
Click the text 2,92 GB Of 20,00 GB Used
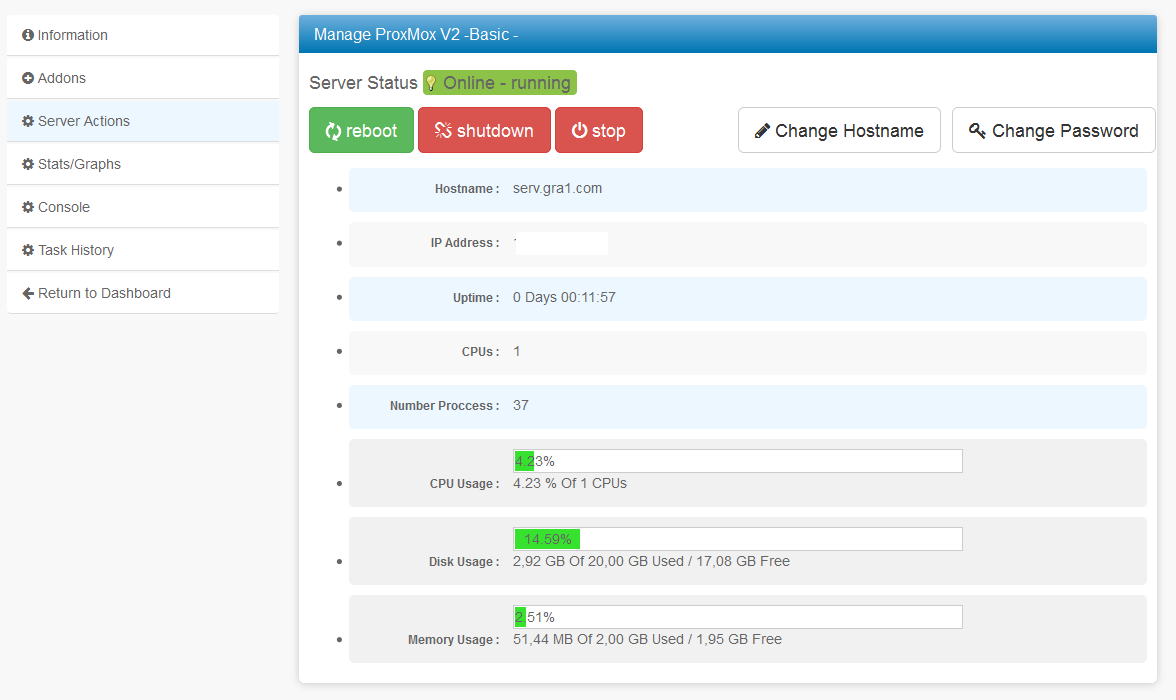click(x=598, y=561)
